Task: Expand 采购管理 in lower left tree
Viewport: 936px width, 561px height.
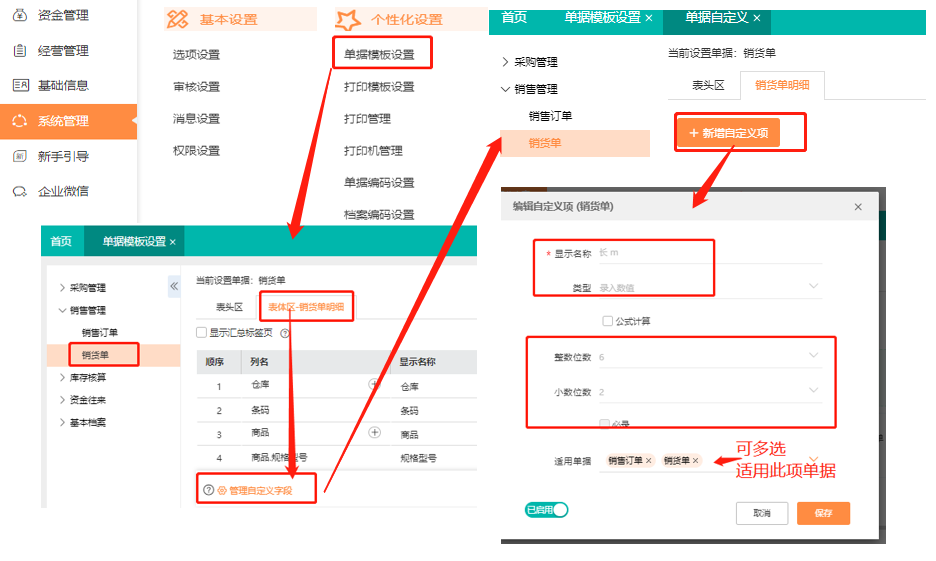Action: pos(62,288)
